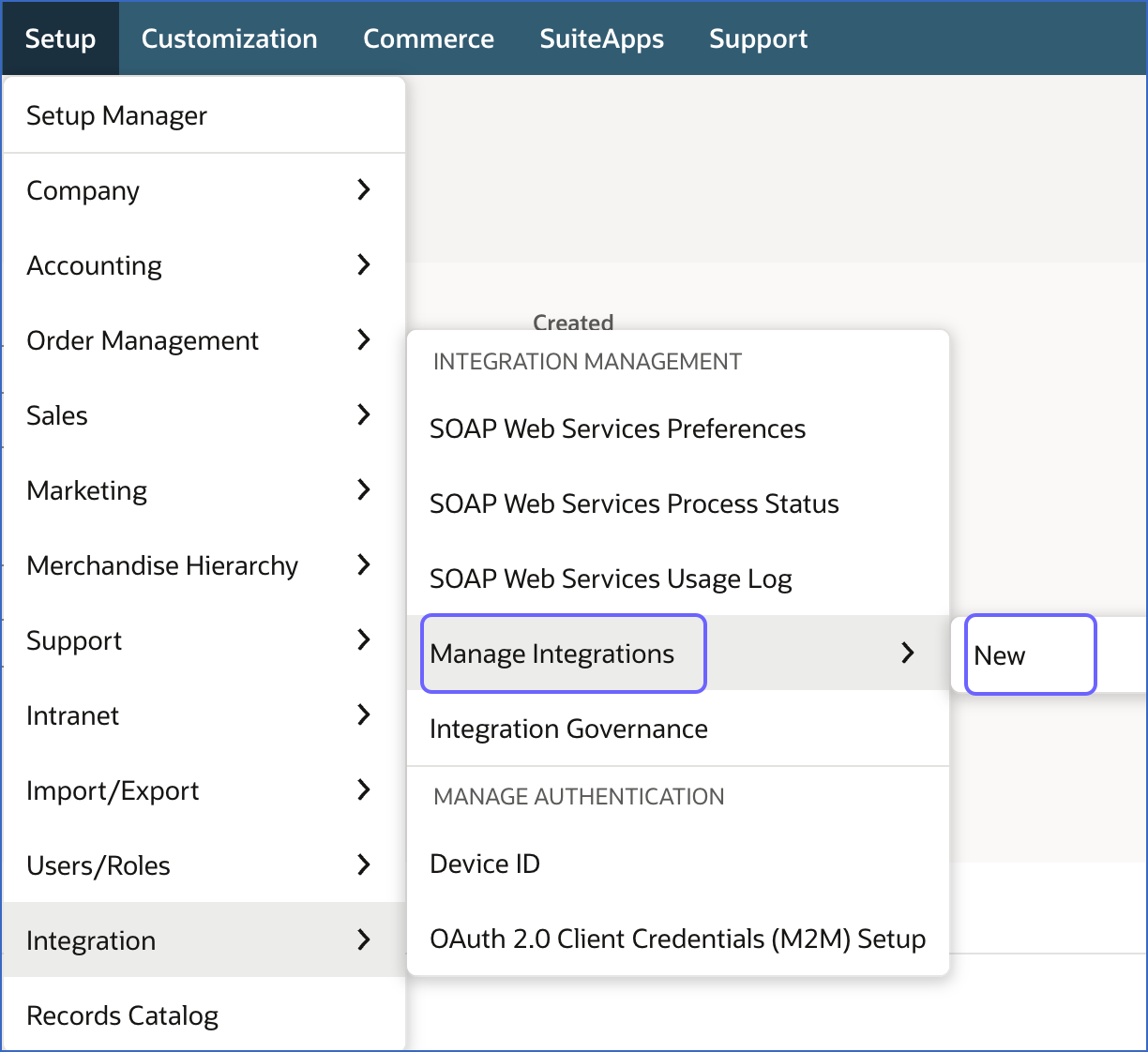Image resolution: width=1148 pixels, height=1052 pixels.
Task: Select Sales in the Setup menu
Action: tap(57, 414)
